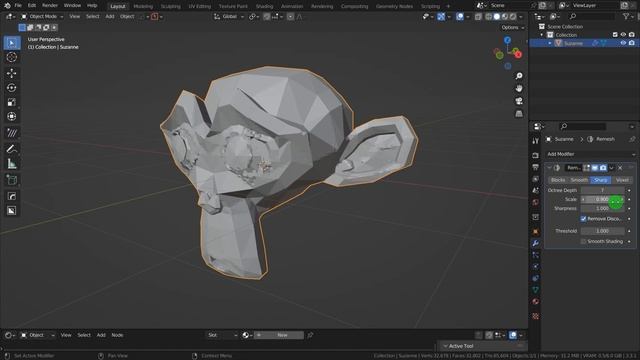Select Blocks remesh mode

click(558, 180)
